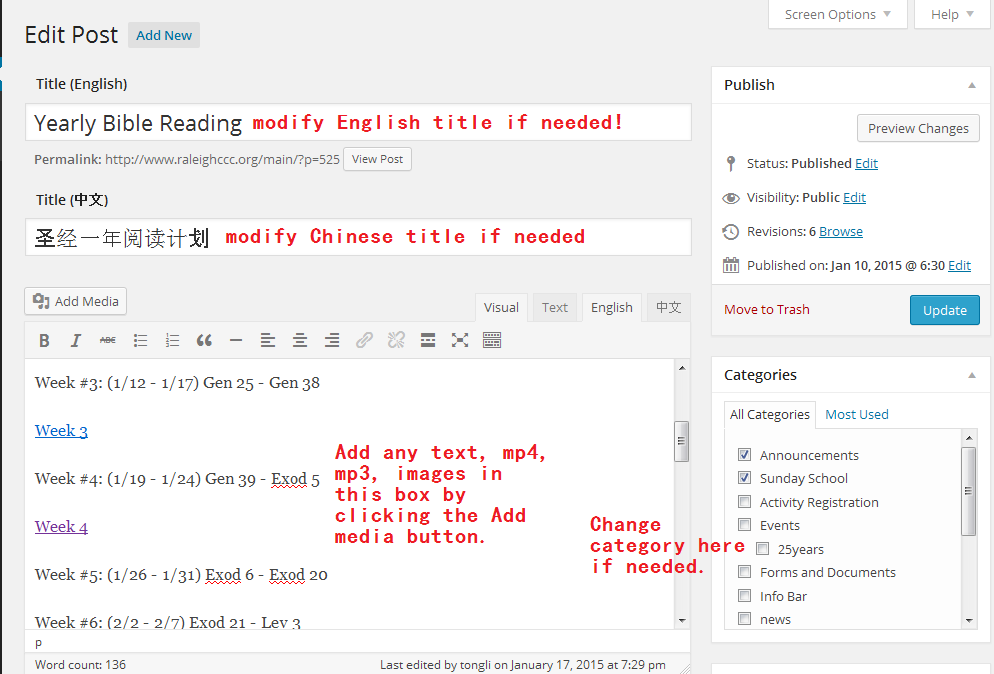Screen dimensions: 994x674
Task: Check the Forms and Documents category
Action: [744, 572]
